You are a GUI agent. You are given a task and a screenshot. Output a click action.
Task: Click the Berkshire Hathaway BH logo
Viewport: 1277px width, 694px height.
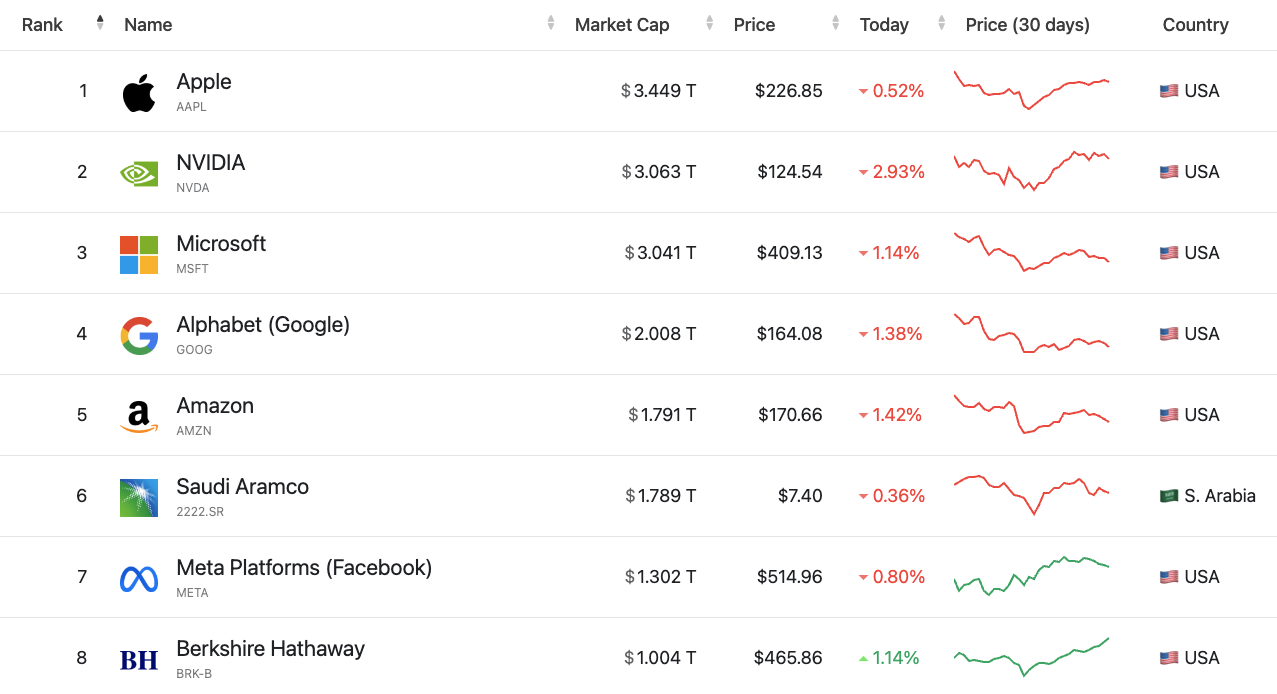point(139,660)
